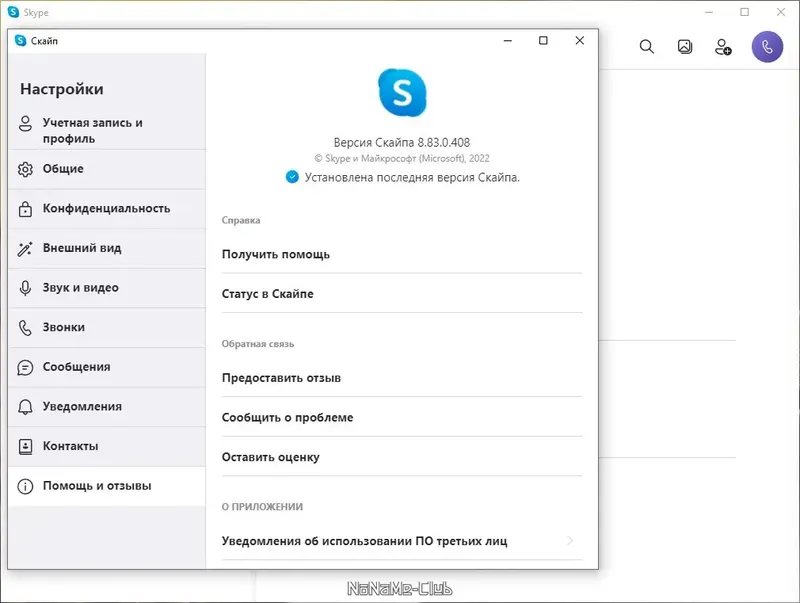This screenshot has width=800, height=603.
Task: Maximize the main Skype window
Action: 745,12
